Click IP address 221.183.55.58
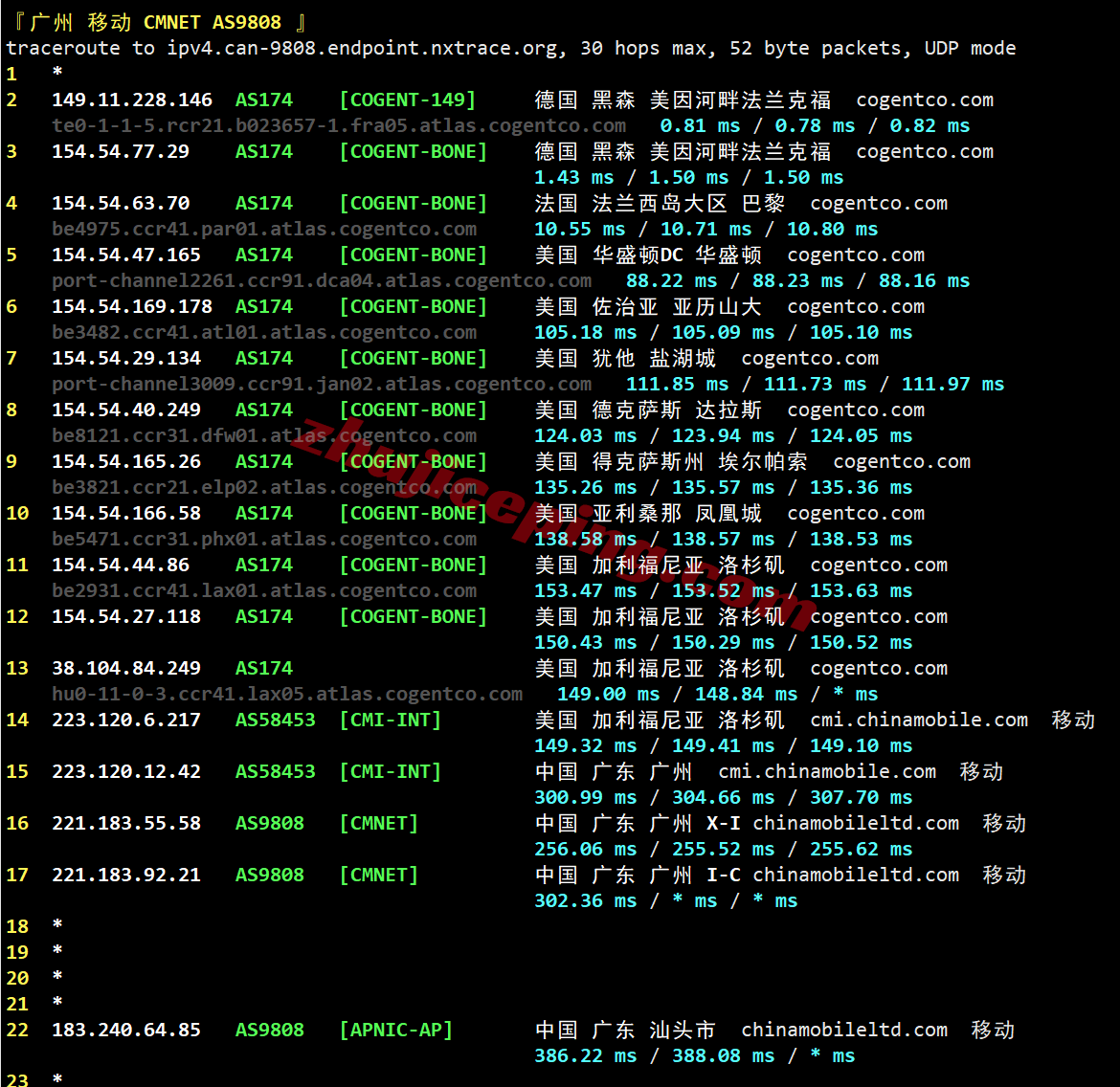Viewport: 1120px width, 1087px height. coord(126,824)
